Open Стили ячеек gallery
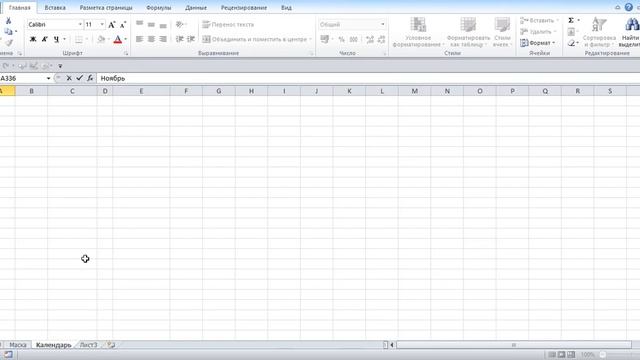640x360 pixels. (502, 33)
